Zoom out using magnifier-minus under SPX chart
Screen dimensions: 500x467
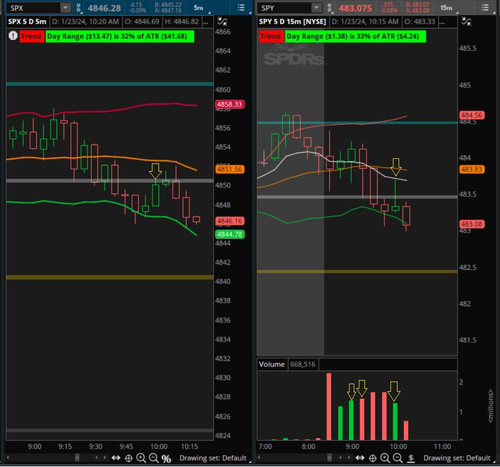pyautogui.click(x=154, y=458)
